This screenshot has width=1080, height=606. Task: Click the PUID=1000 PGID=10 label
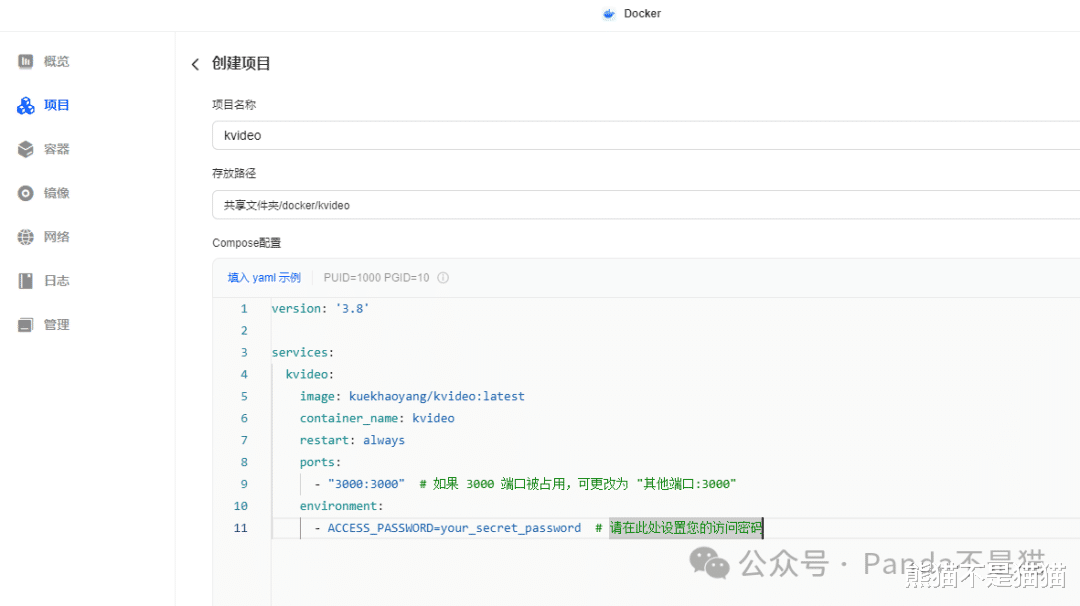click(x=376, y=278)
